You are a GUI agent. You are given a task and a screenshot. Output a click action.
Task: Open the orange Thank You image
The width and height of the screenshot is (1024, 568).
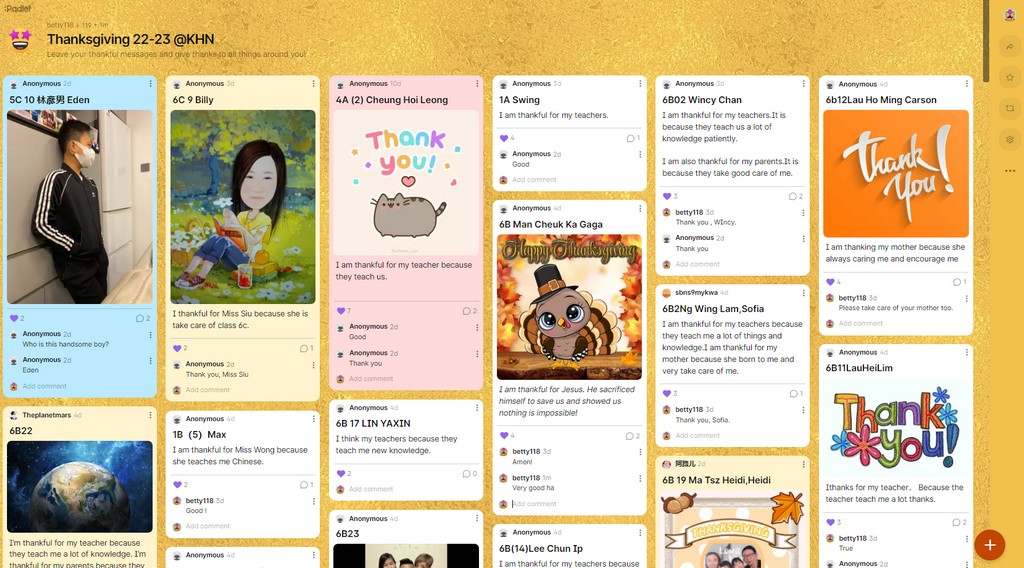click(x=896, y=174)
